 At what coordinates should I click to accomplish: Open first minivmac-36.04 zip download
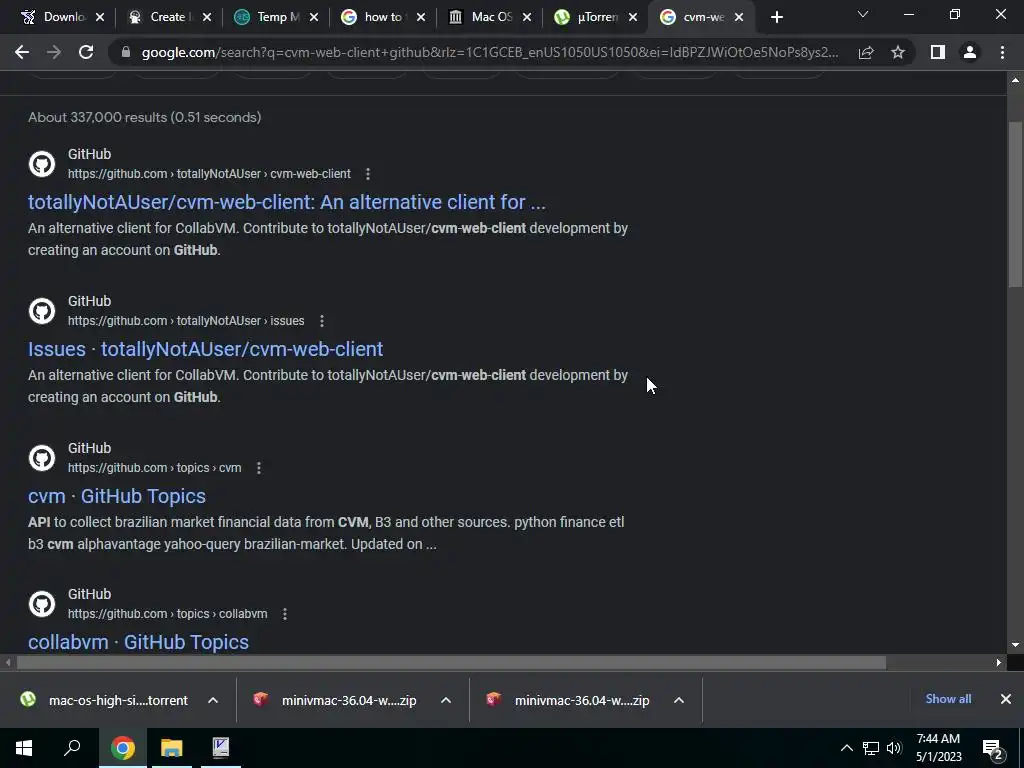pyautogui.click(x=336, y=701)
